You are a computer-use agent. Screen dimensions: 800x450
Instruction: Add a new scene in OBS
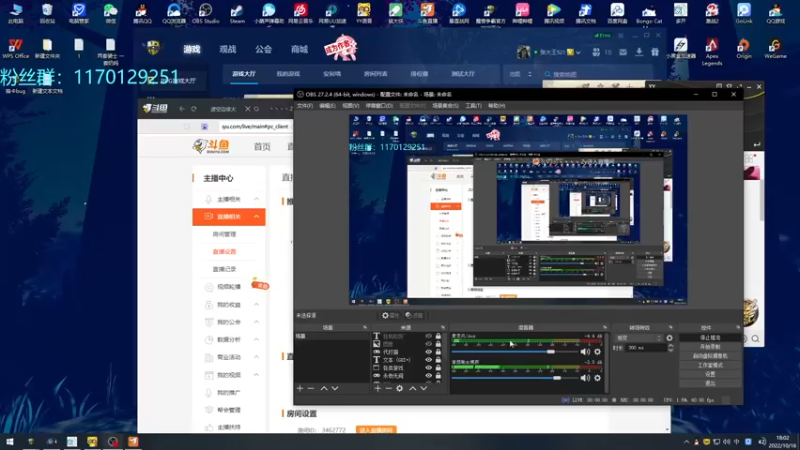pyautogui.click(x=300, y=388)
